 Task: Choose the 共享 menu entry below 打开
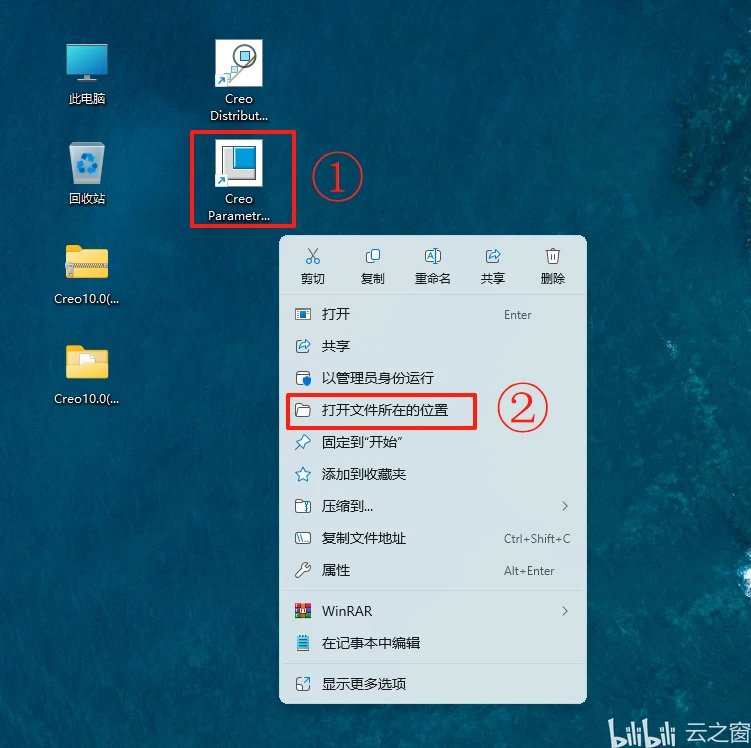pos(433,346)
